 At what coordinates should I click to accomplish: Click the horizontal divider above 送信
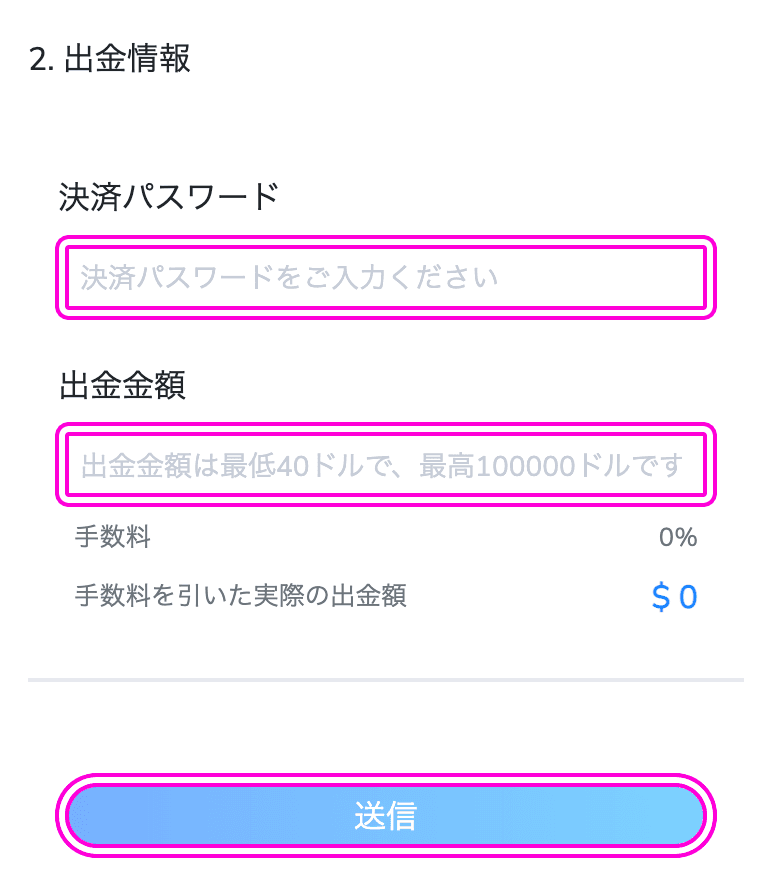[386, 680]
